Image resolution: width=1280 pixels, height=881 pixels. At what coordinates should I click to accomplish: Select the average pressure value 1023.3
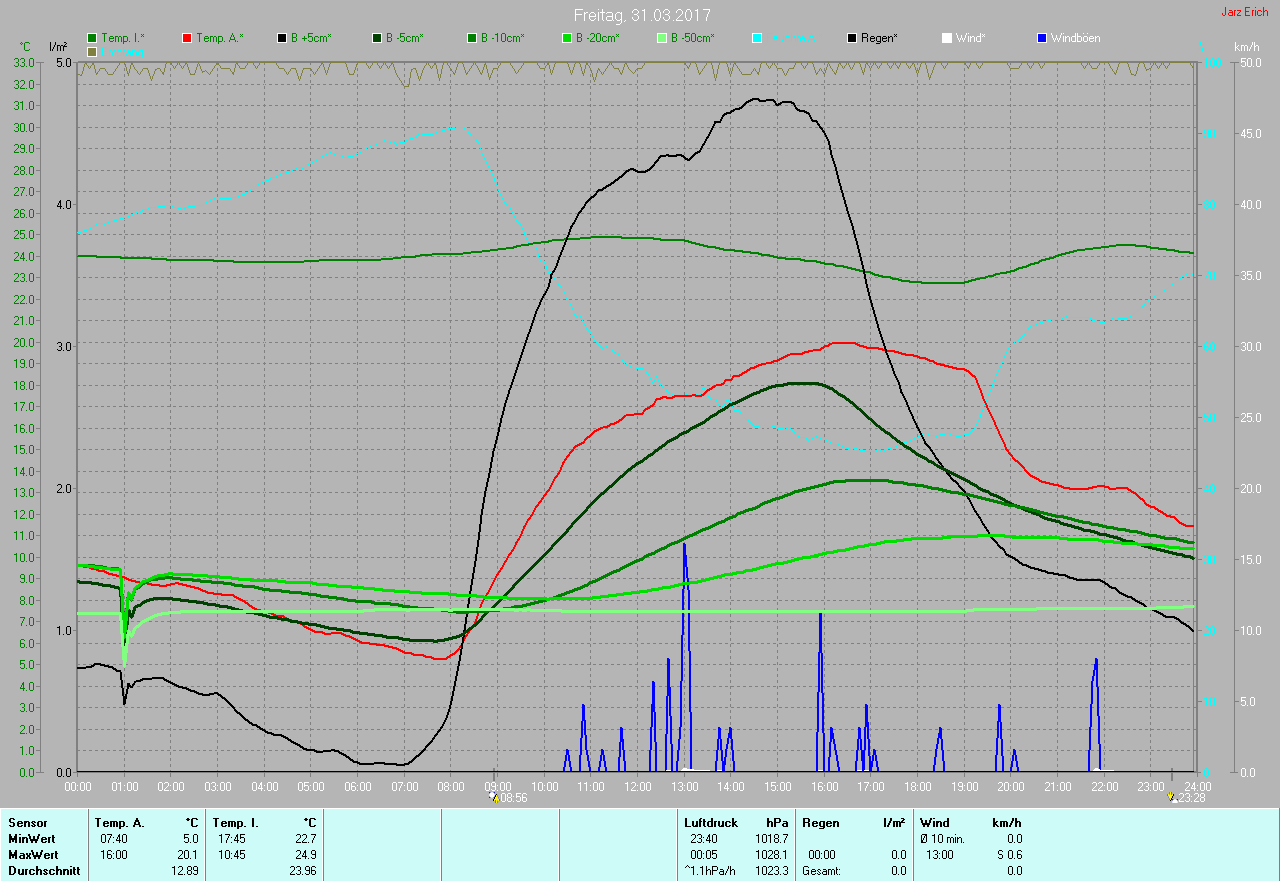coord(772,871)
